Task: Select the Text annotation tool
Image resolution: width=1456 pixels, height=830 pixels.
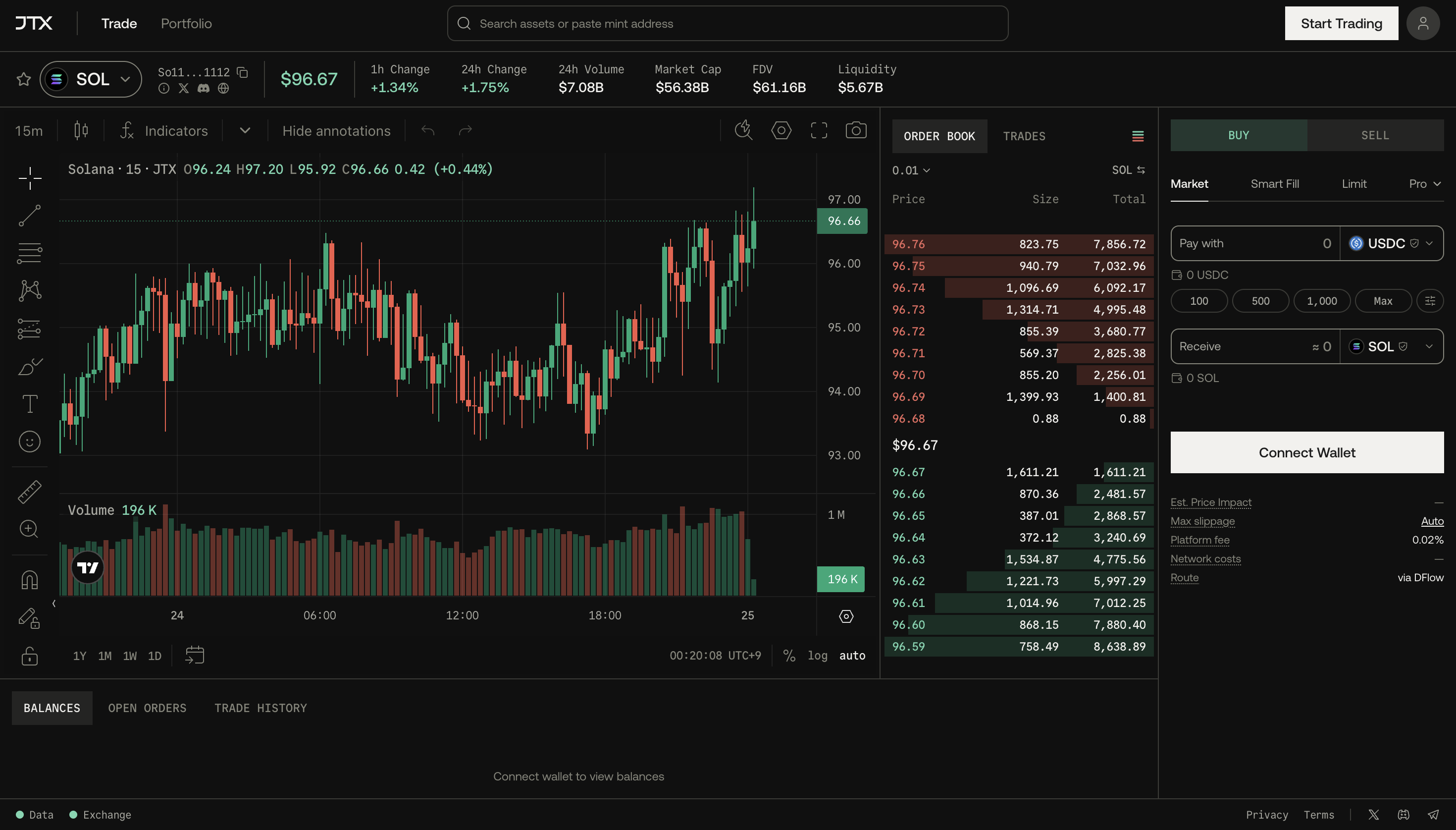Action: point(30,404)
